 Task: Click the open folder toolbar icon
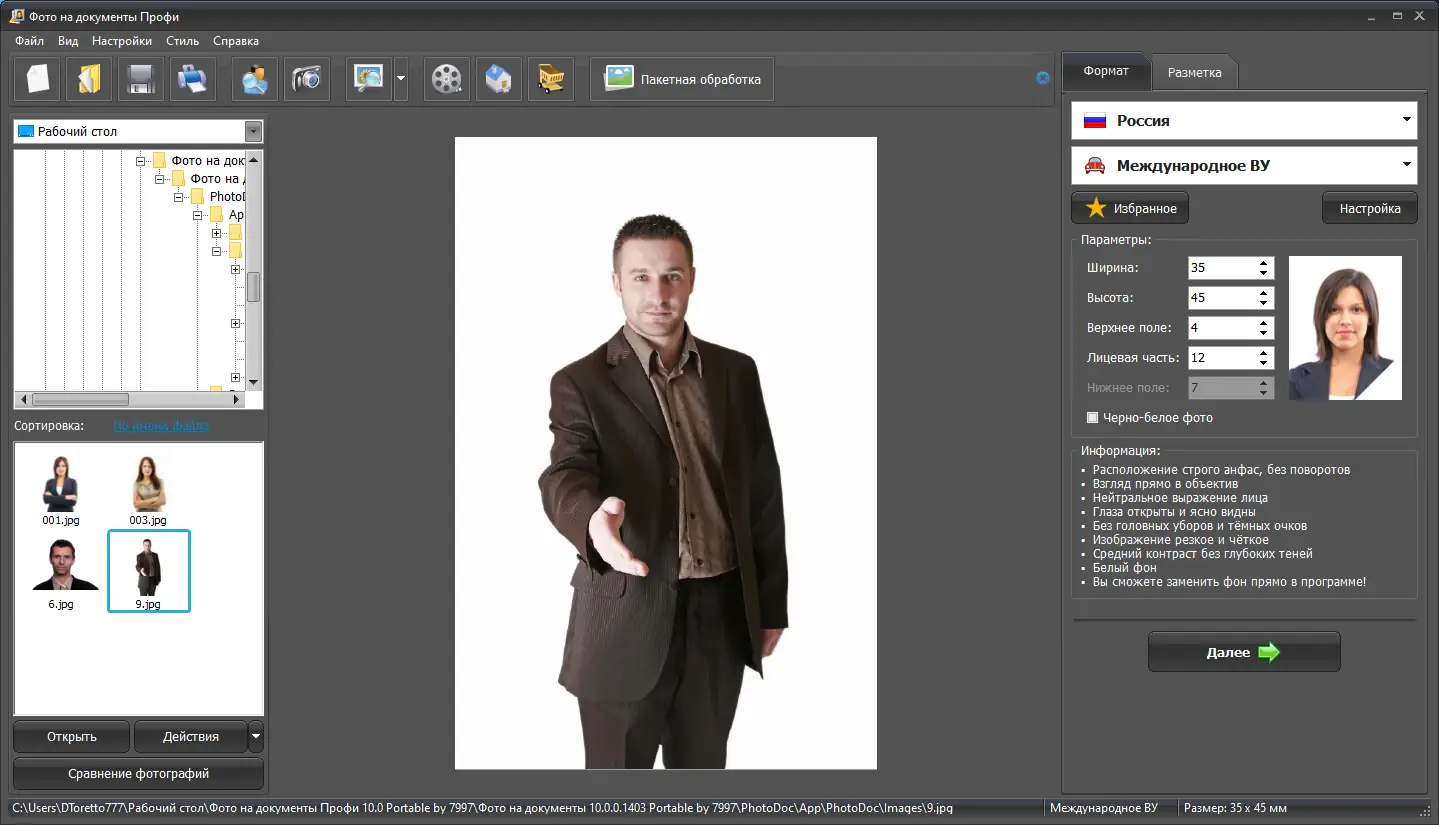coord(89,79)
